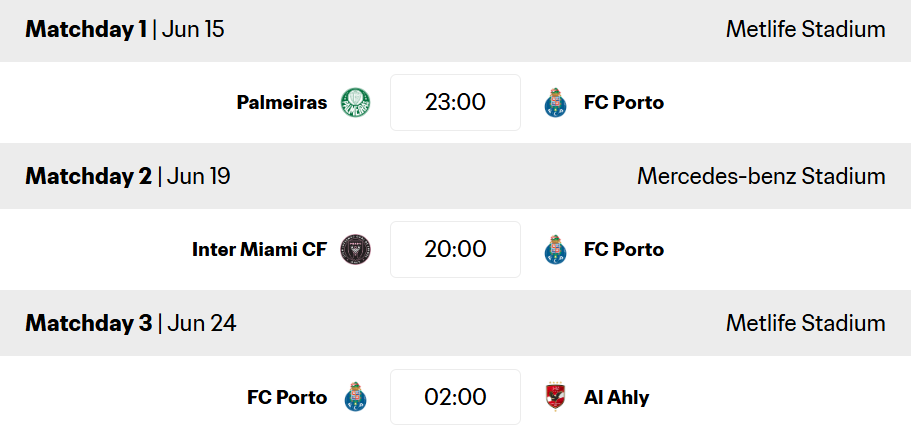911x428 pixels.
Task: Click FC Porto crest in Palmeiras match
Action: coord(555,102)
